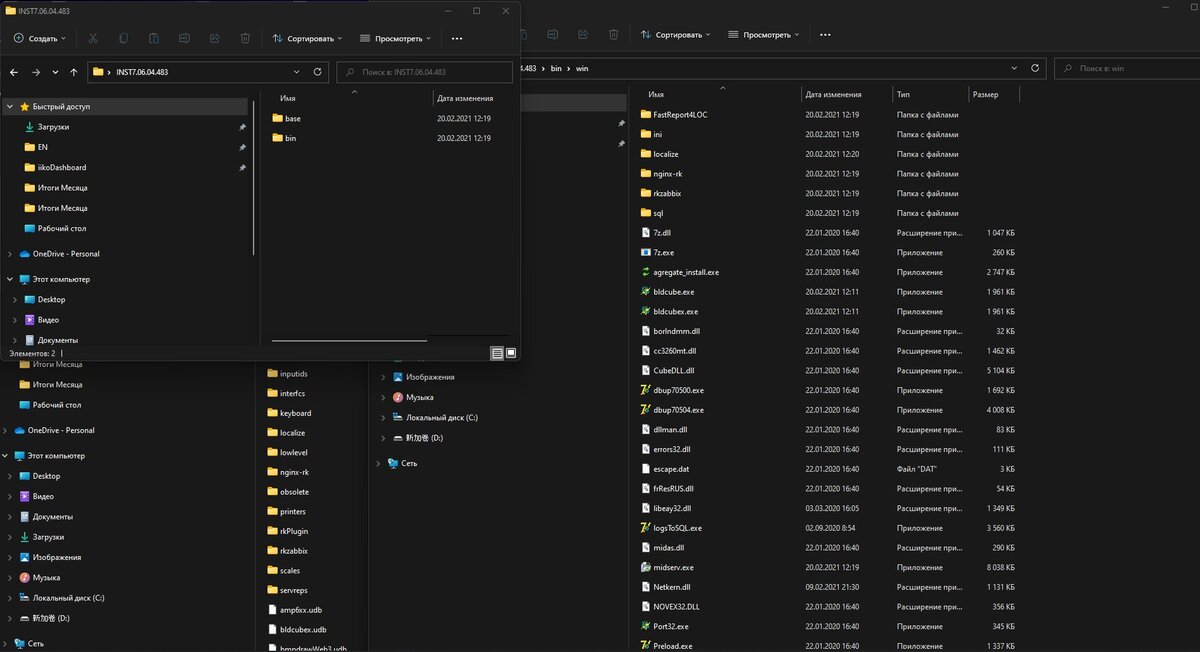Open the address bar history dropdown in INST7.06.04.483

point(297,72)
